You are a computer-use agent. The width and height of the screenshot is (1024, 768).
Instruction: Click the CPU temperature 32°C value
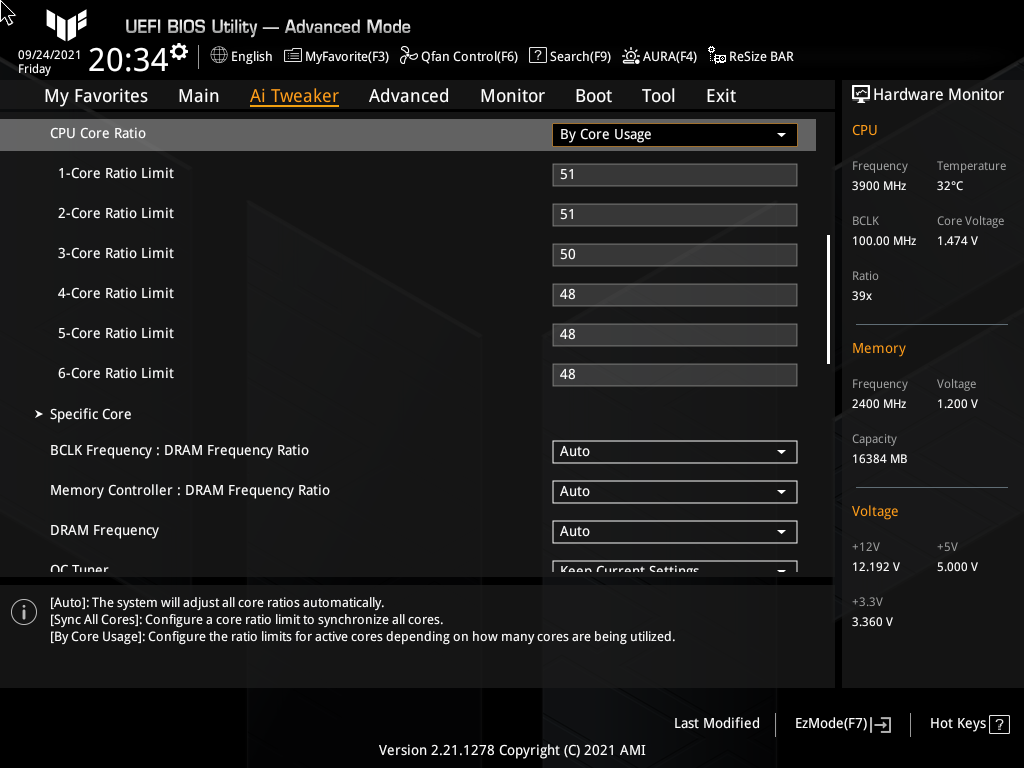tap(950, 186)
